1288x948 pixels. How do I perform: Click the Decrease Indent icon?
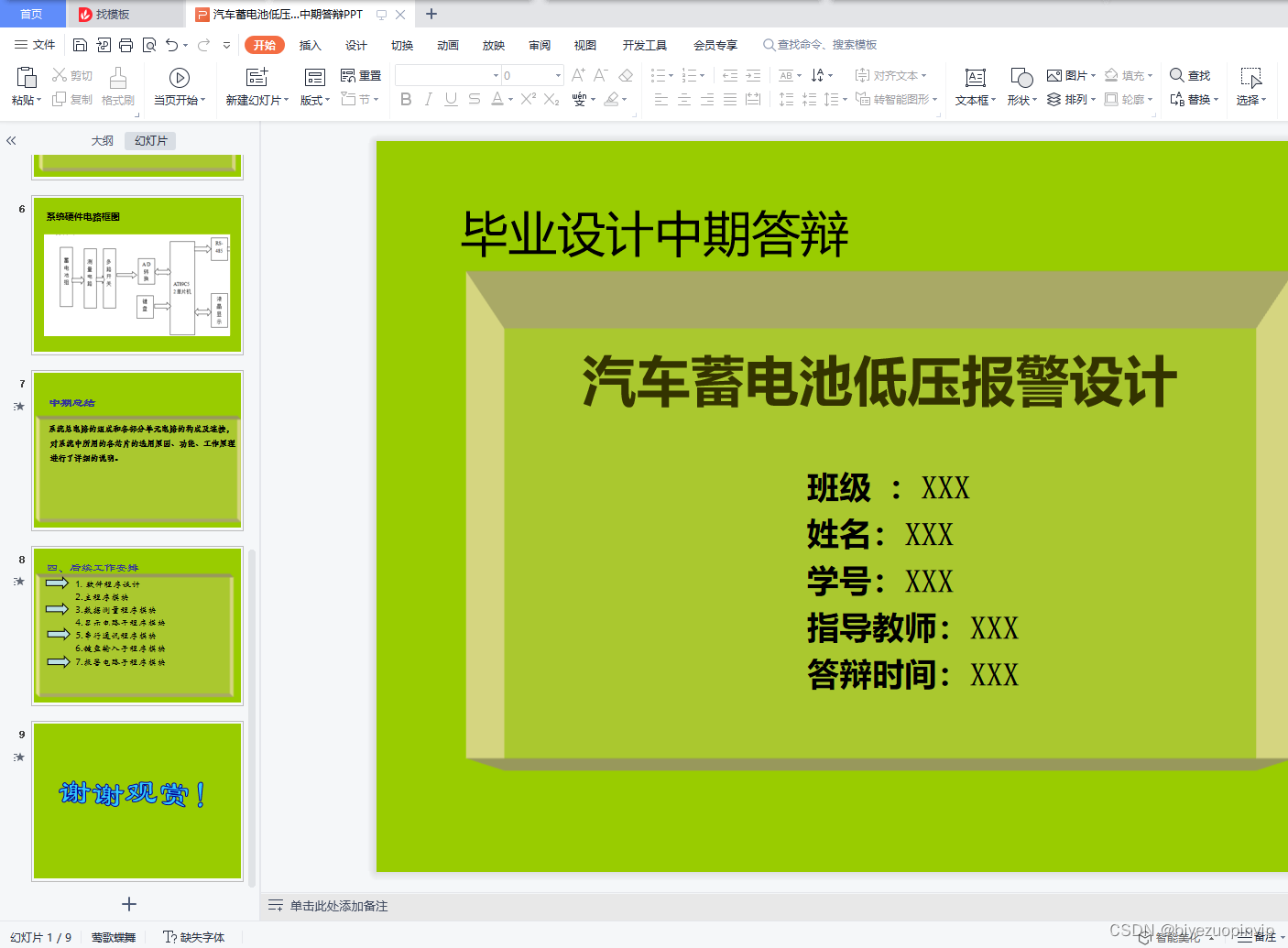pos(730,76)
